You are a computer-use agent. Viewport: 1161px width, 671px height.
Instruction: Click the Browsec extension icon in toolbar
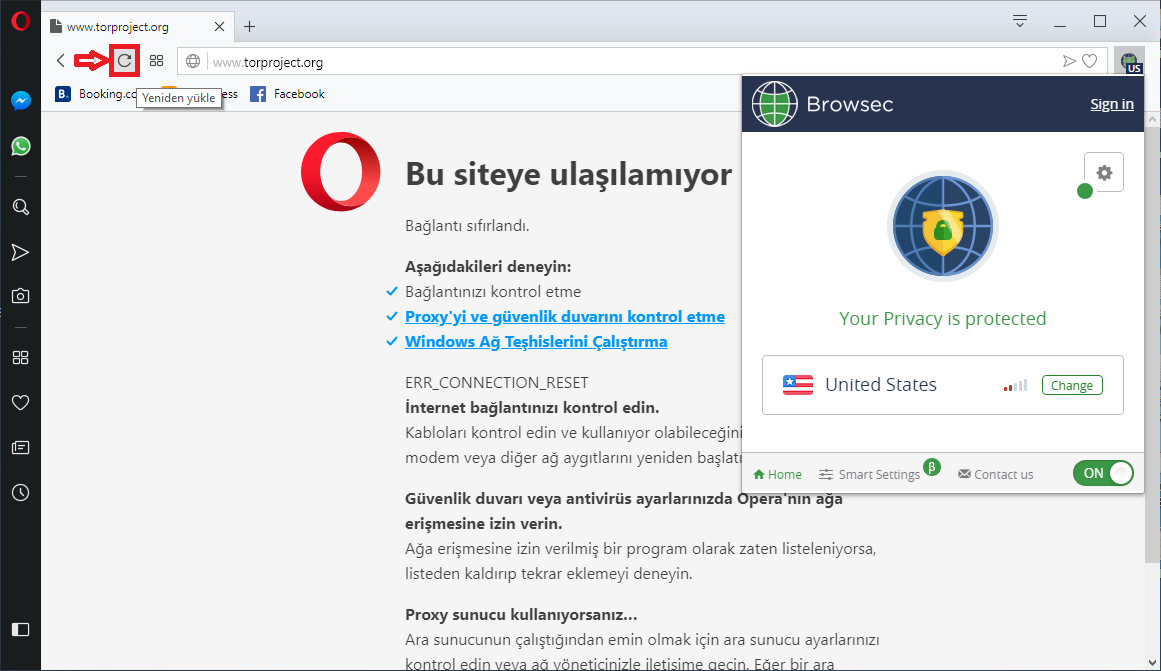point(1130,62)
